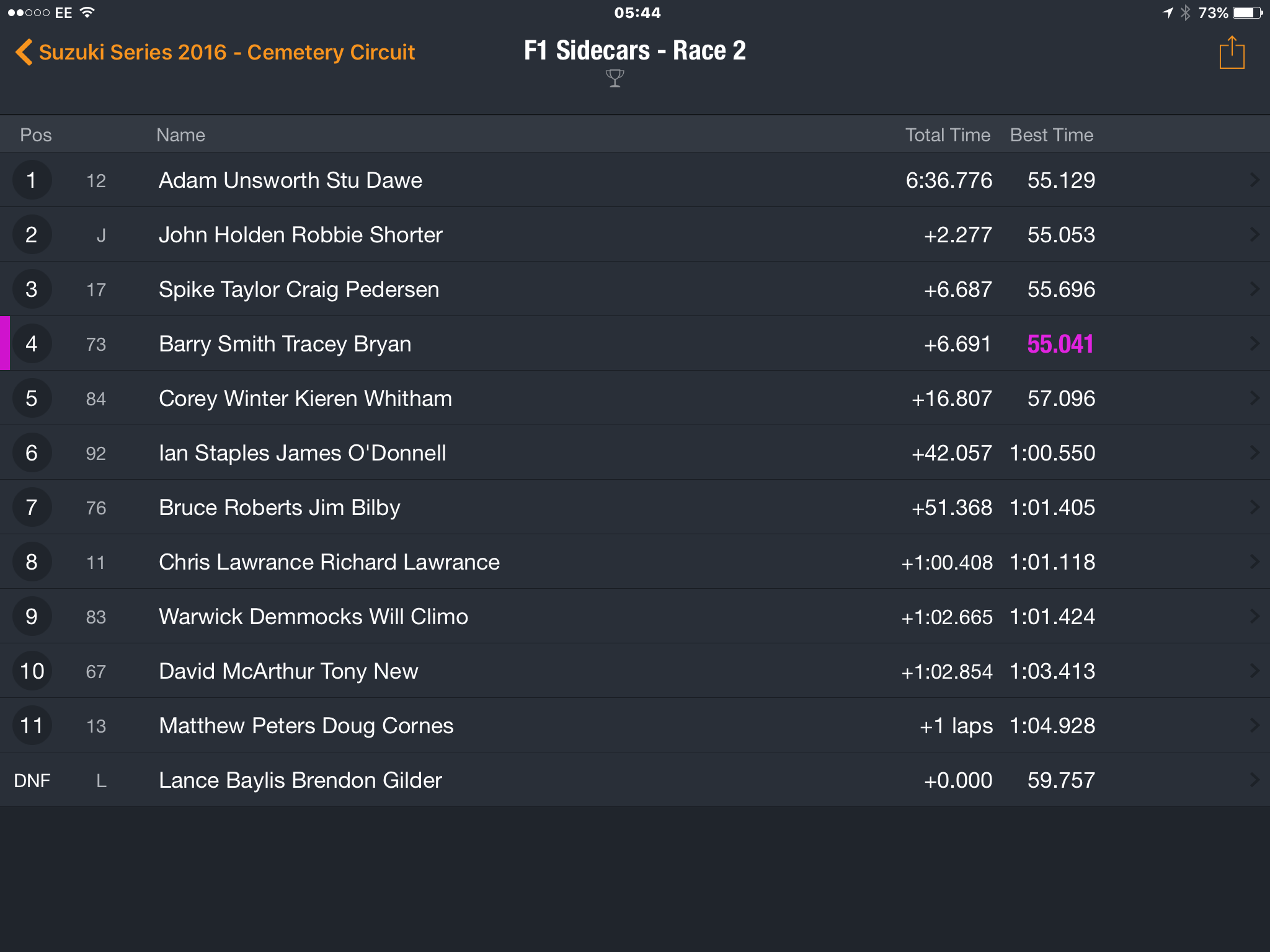Tap the battery icon in status bar
This screenshot has width=1270, height=952.
1248,12
